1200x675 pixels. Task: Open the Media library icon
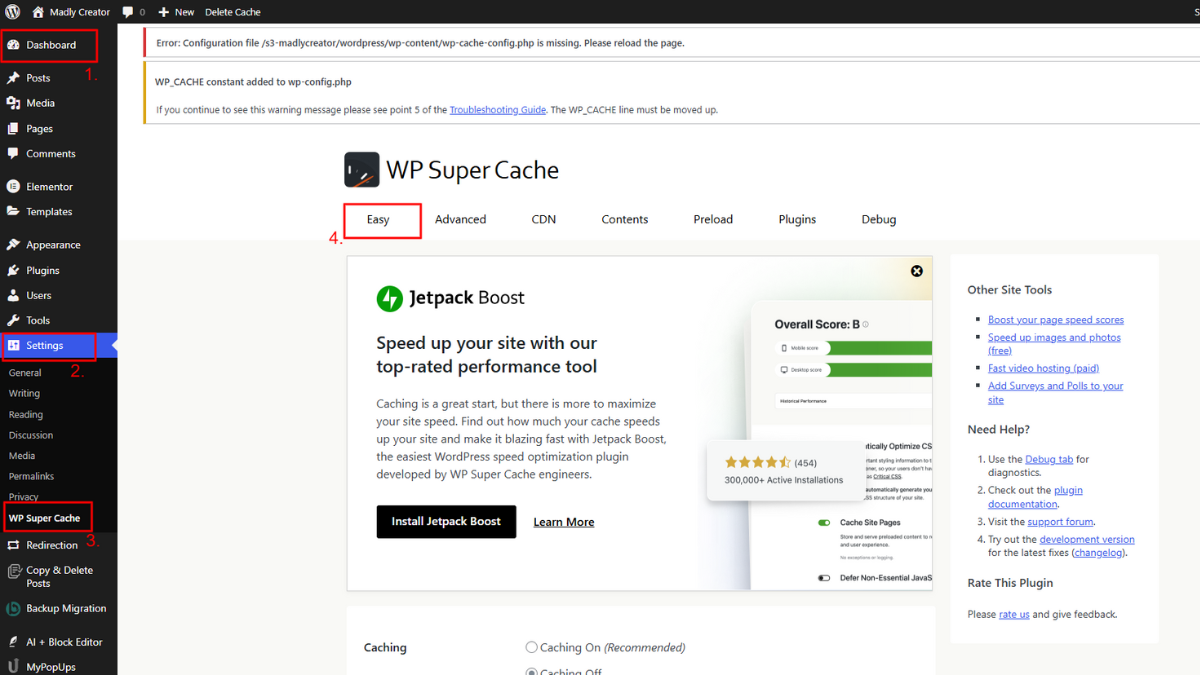pyautogui.click(x=12, y=103)
